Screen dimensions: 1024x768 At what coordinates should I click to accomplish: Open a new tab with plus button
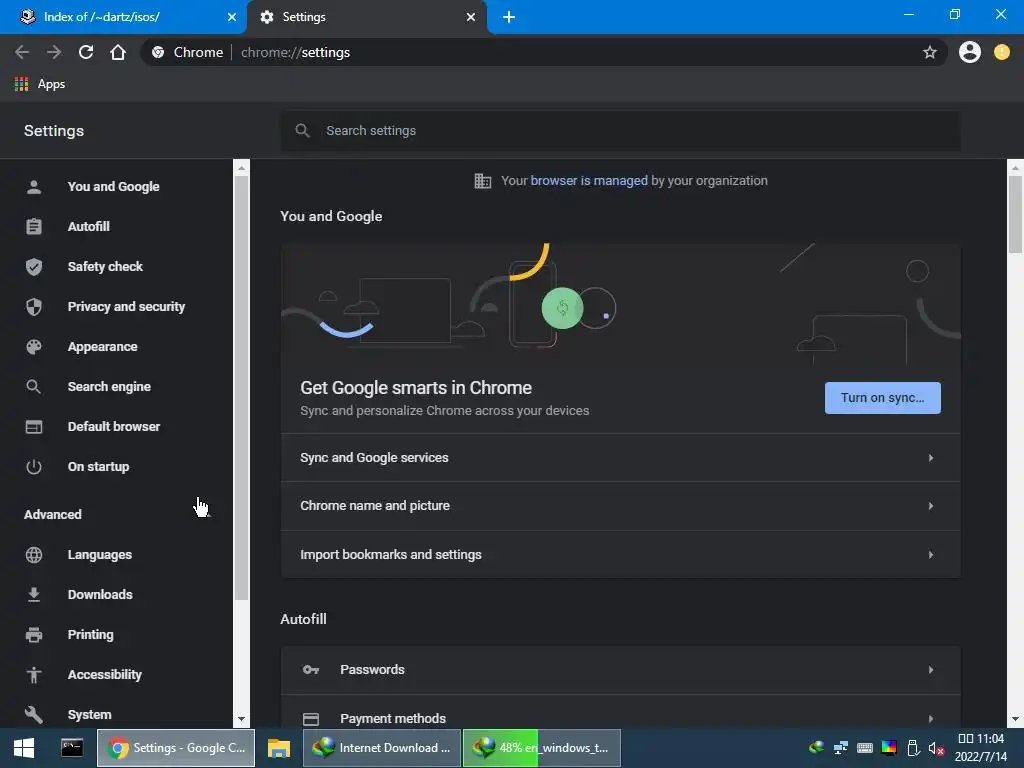(509, 17)
